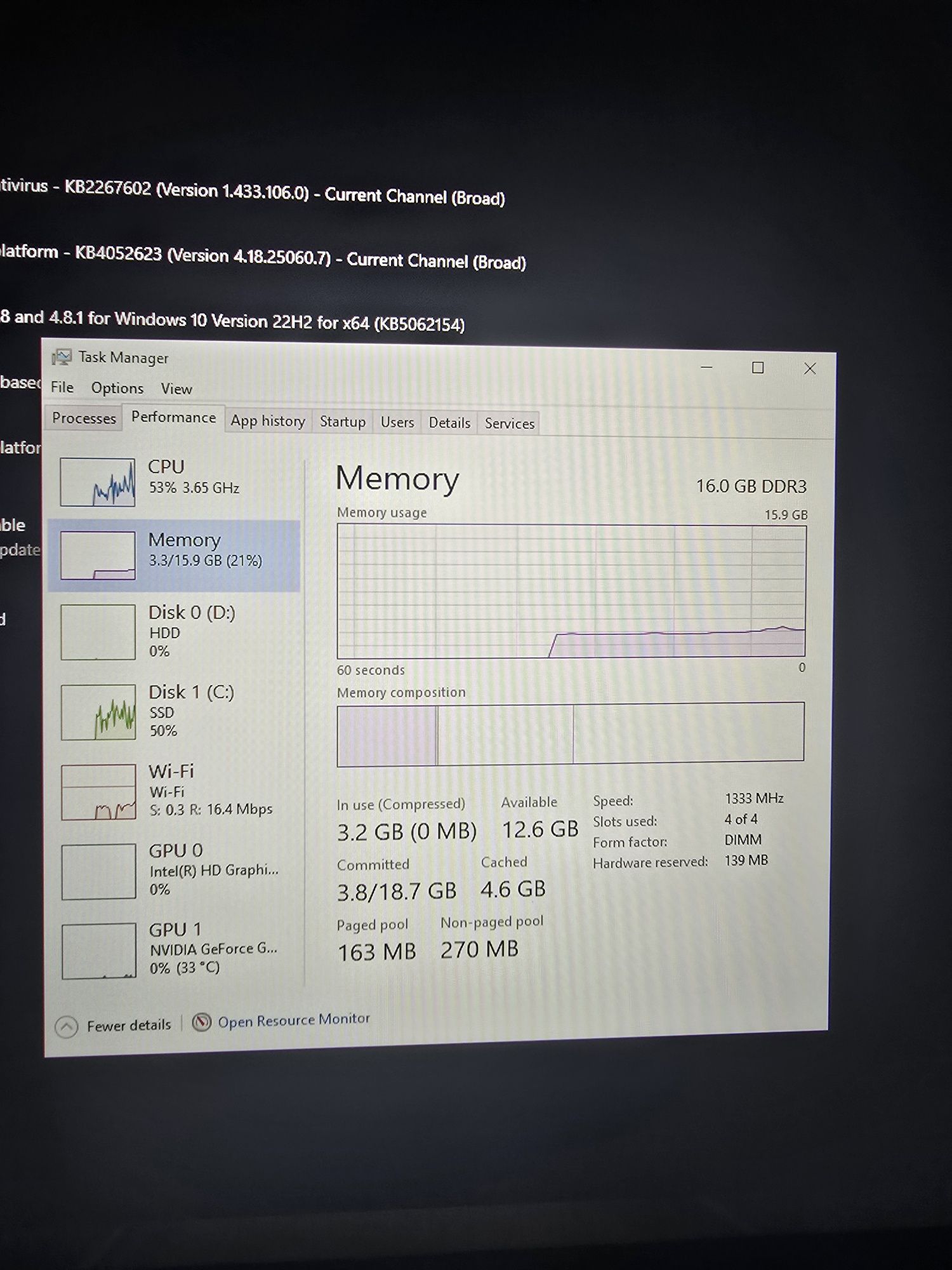The image size is (952, 1270).
Task: Select the GPU 1 graph thumbnail
Action: pyautogui.click(x=99, y=951)
